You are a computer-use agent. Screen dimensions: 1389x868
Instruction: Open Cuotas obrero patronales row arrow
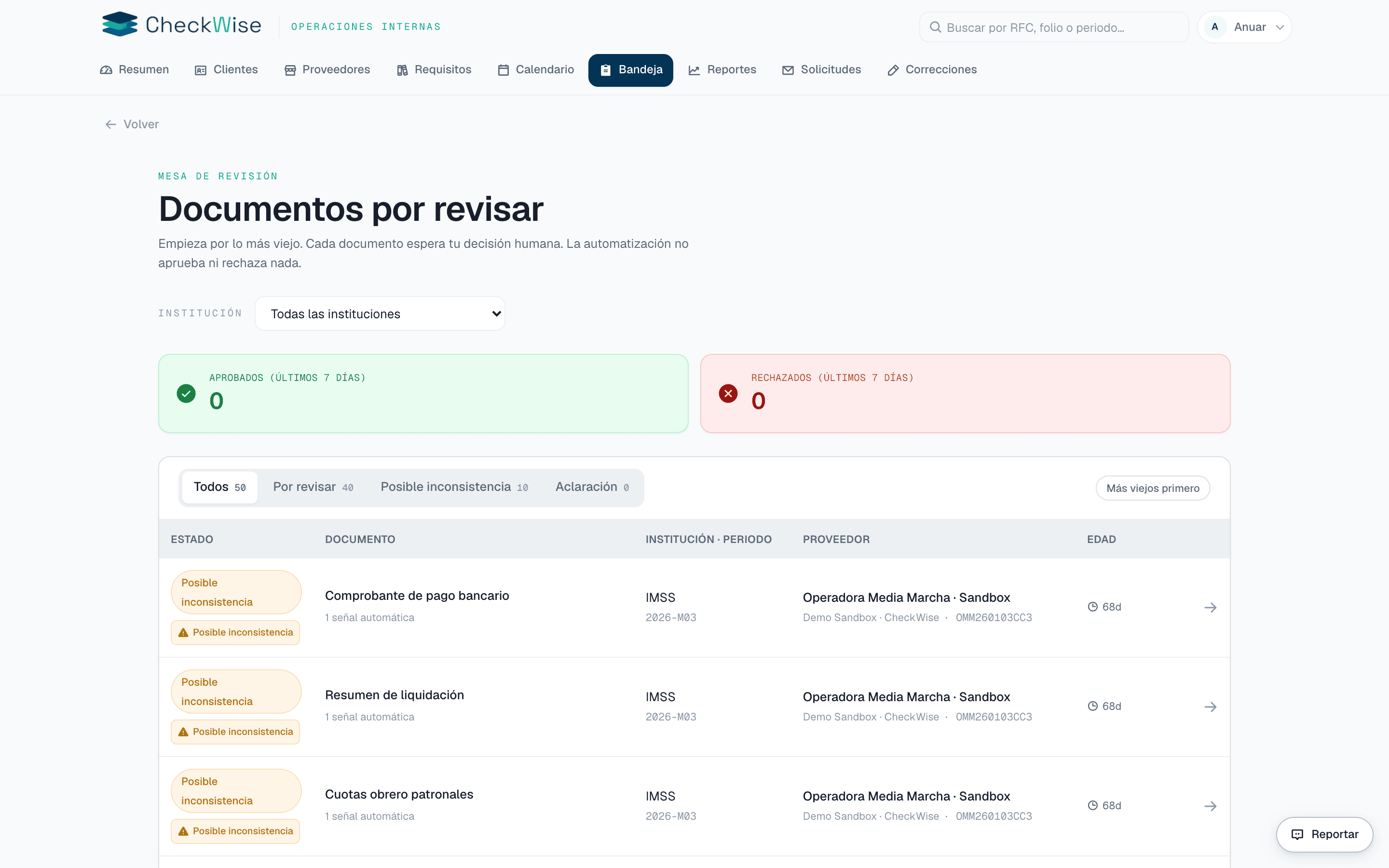(x=1211, y=806)
